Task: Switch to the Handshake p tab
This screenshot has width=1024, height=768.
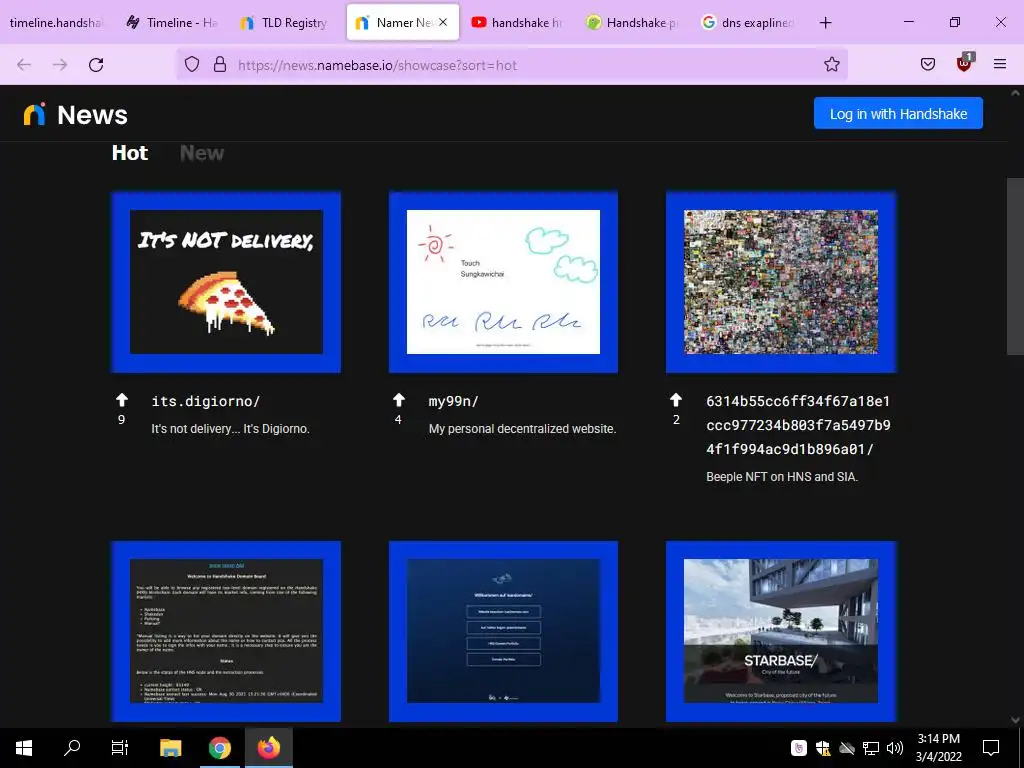Action: (631, 23)
